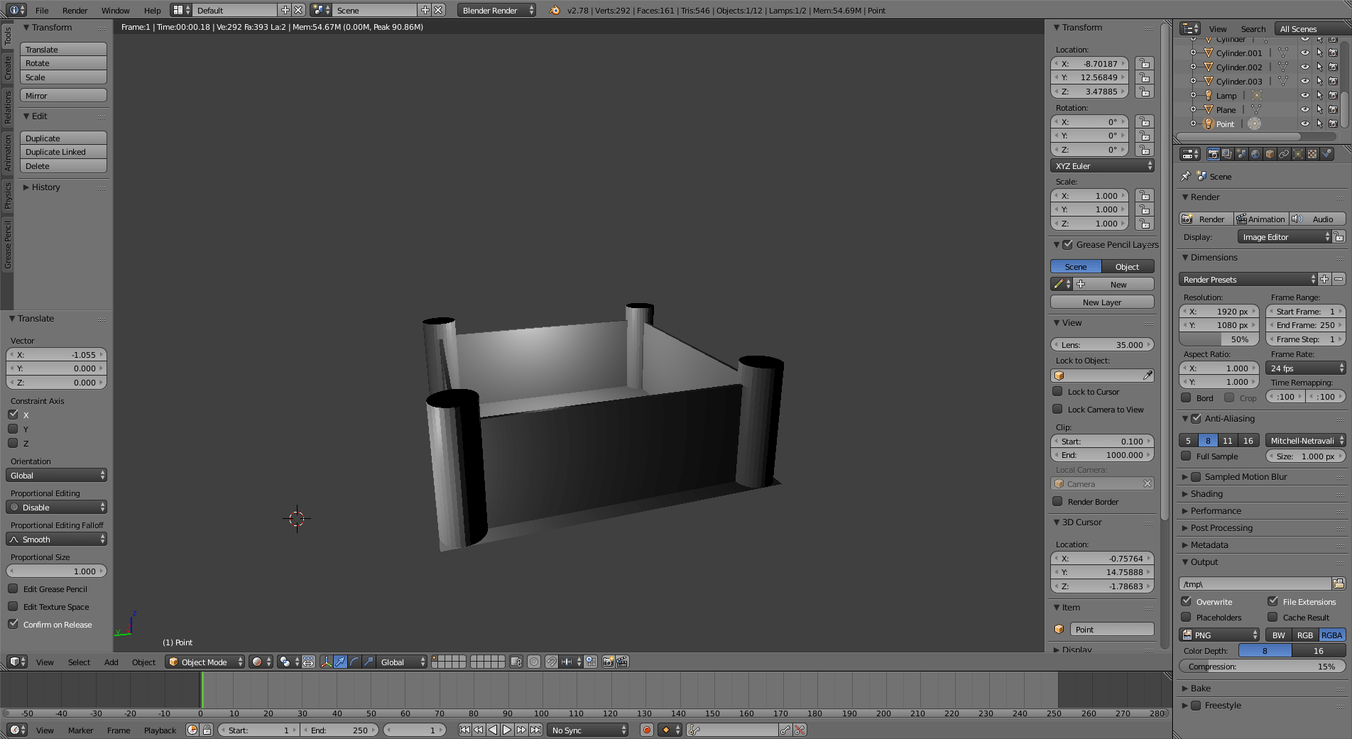Viewport: 1352px width, 739px height.
Task: Hide Cylinder.002 using its eye icon
Action: (1304, 67)
